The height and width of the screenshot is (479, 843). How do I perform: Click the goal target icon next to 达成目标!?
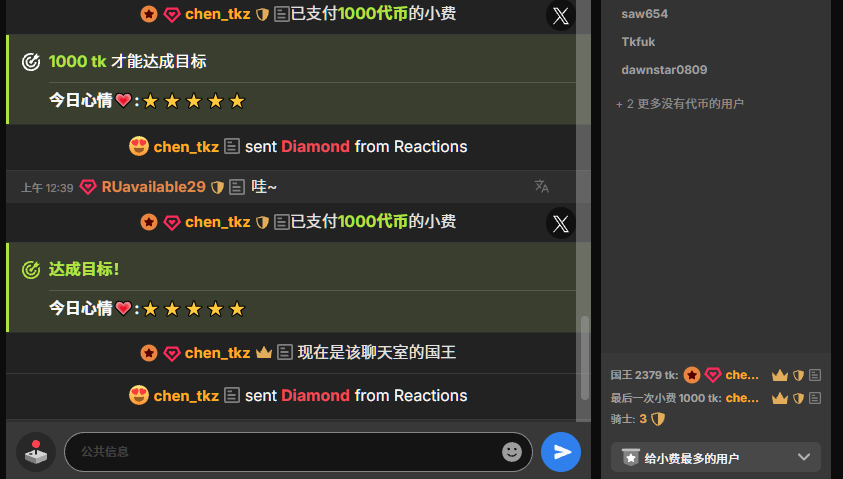click(31, 269)
